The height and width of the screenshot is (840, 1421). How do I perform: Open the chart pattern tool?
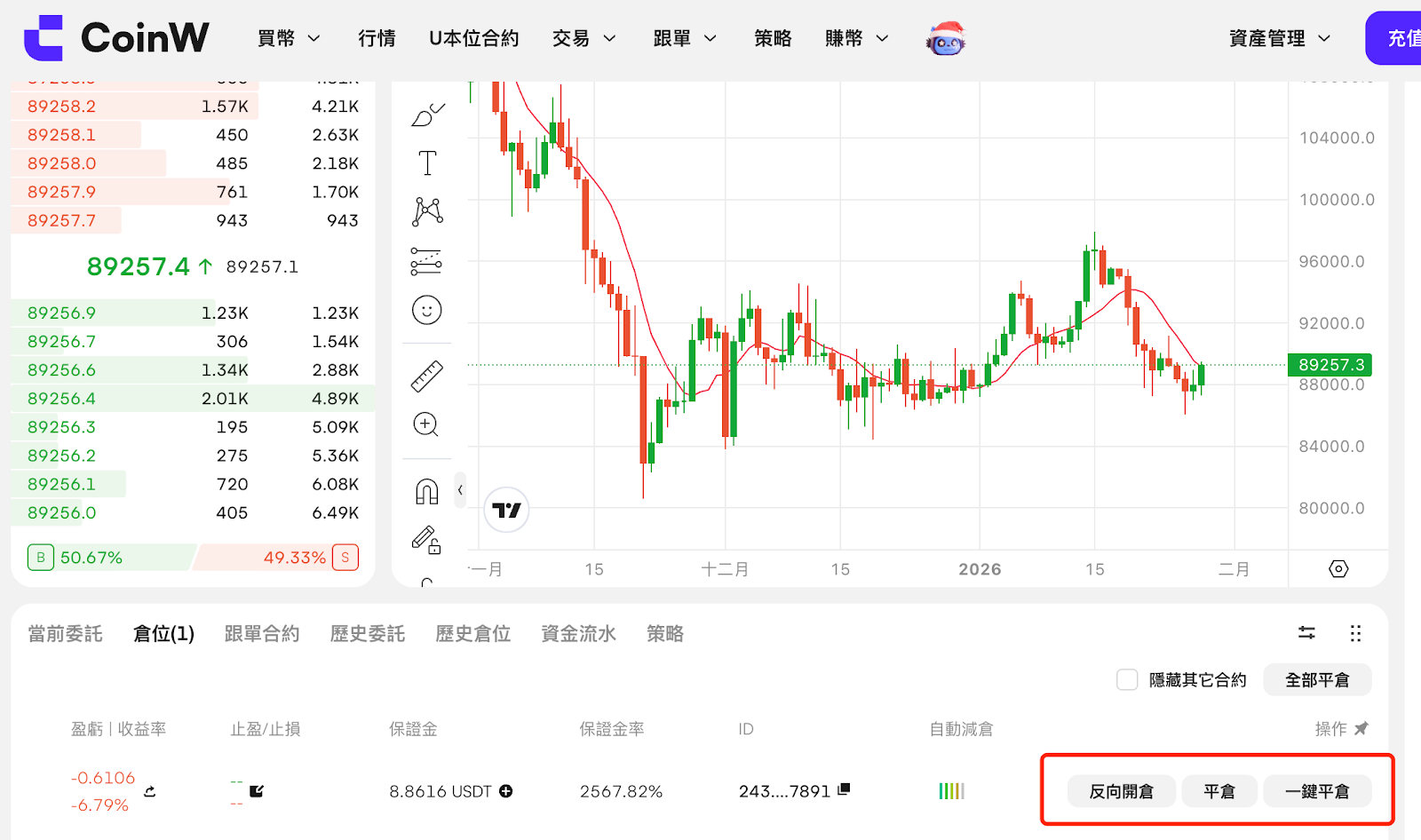point(427,211)
